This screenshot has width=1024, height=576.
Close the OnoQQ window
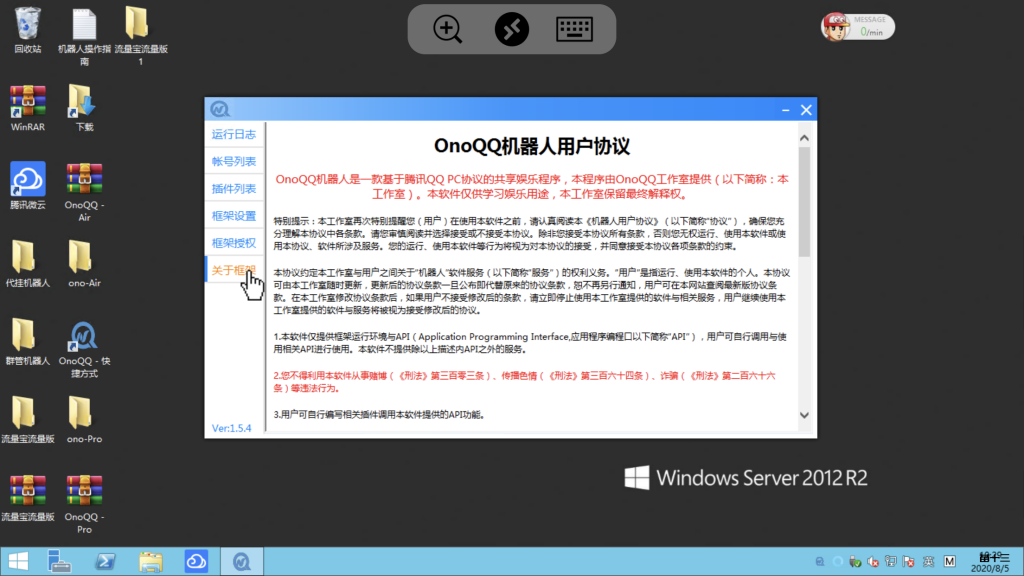click(x=806, y=110)
